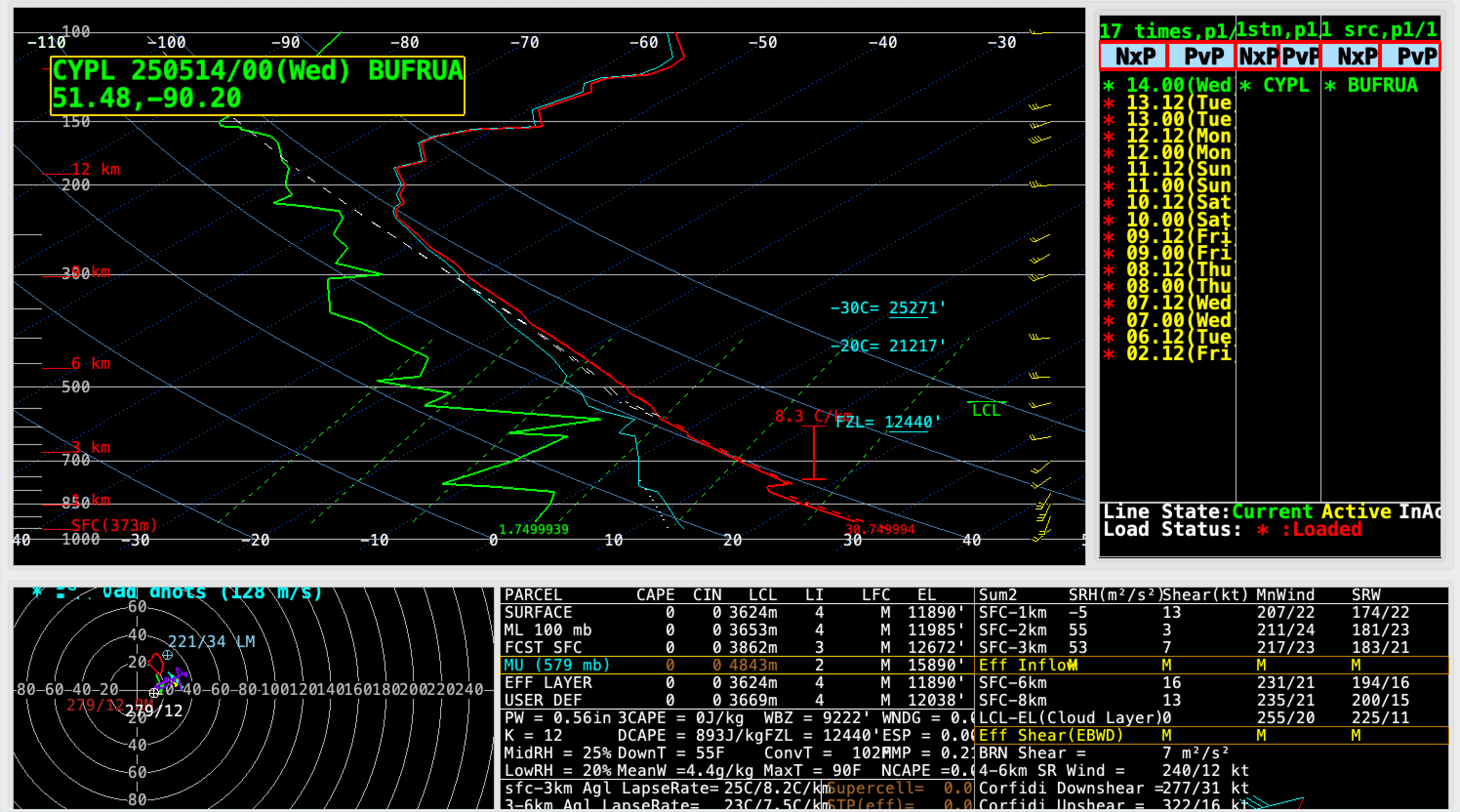Click the -20C= 21217' height label
The image size is (1460, 812).
pos(888,345)
